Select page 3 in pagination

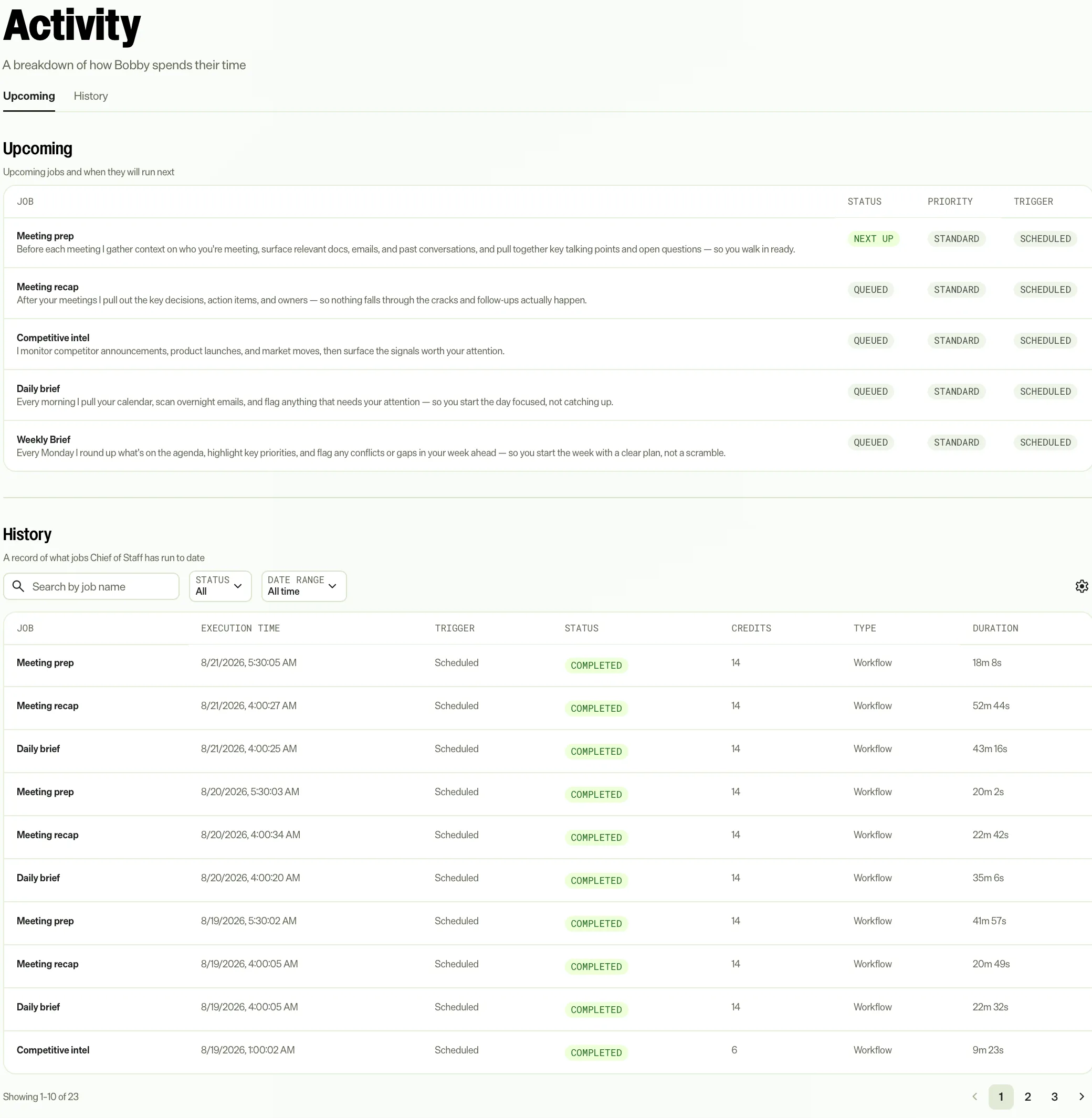[x=1054, y=1096]
